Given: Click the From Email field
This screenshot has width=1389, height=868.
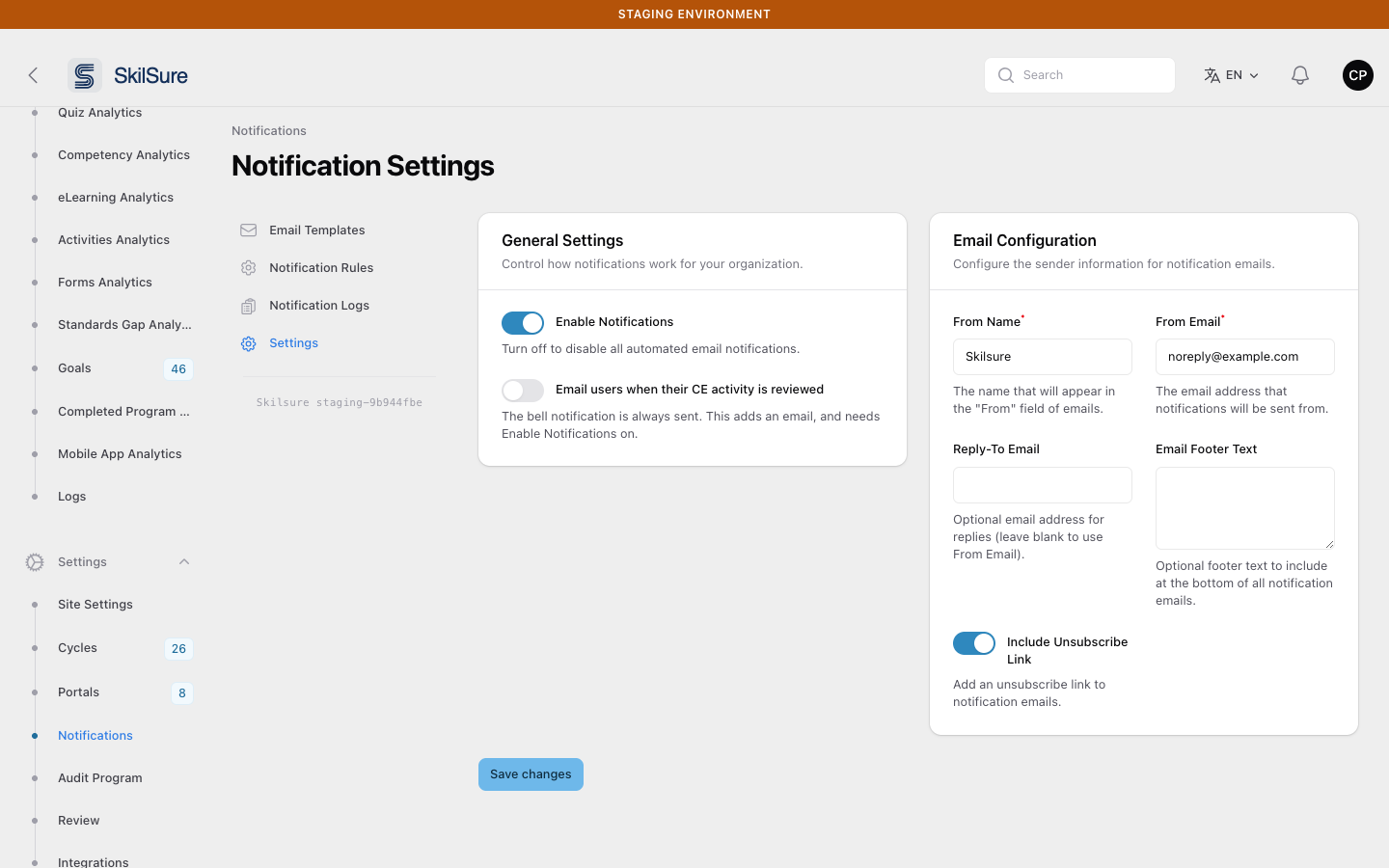Looking at the screenshot, I should [x=1245, y=357].
